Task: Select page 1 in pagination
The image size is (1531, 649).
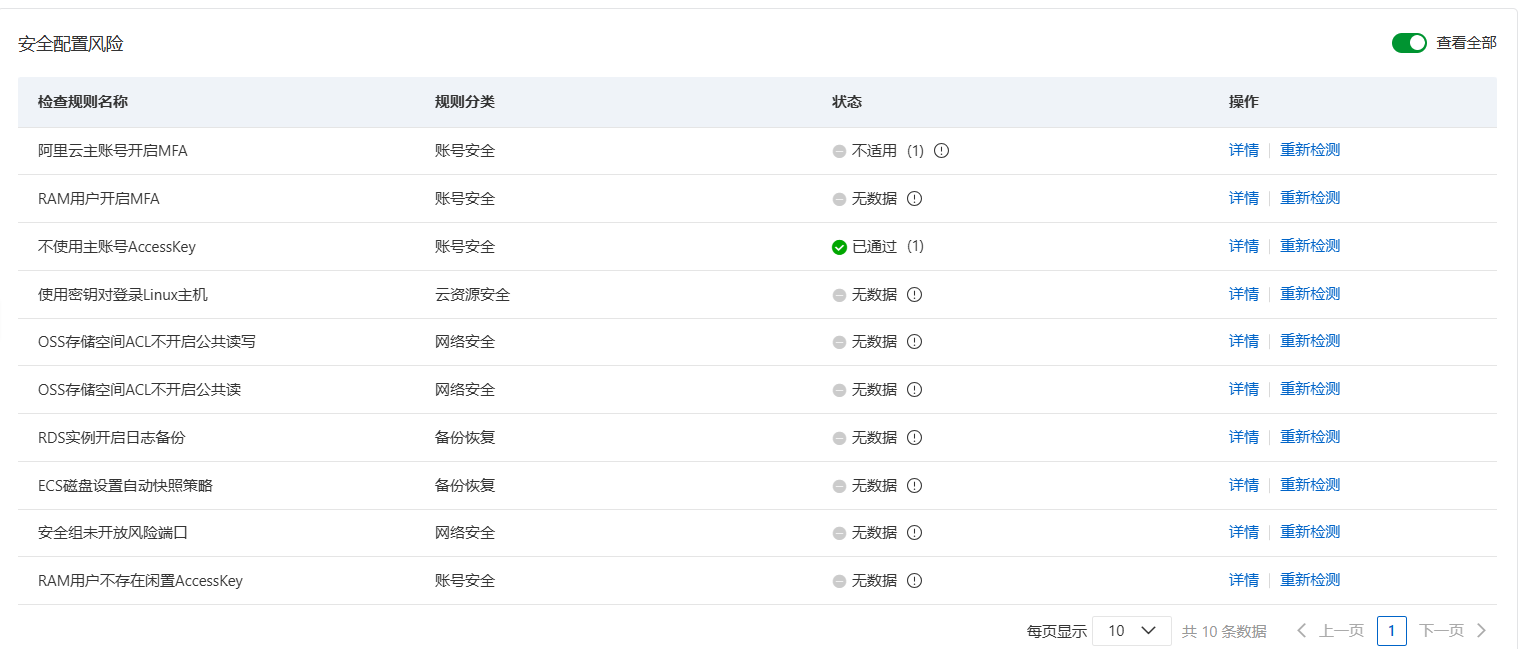Action: 1392,631
